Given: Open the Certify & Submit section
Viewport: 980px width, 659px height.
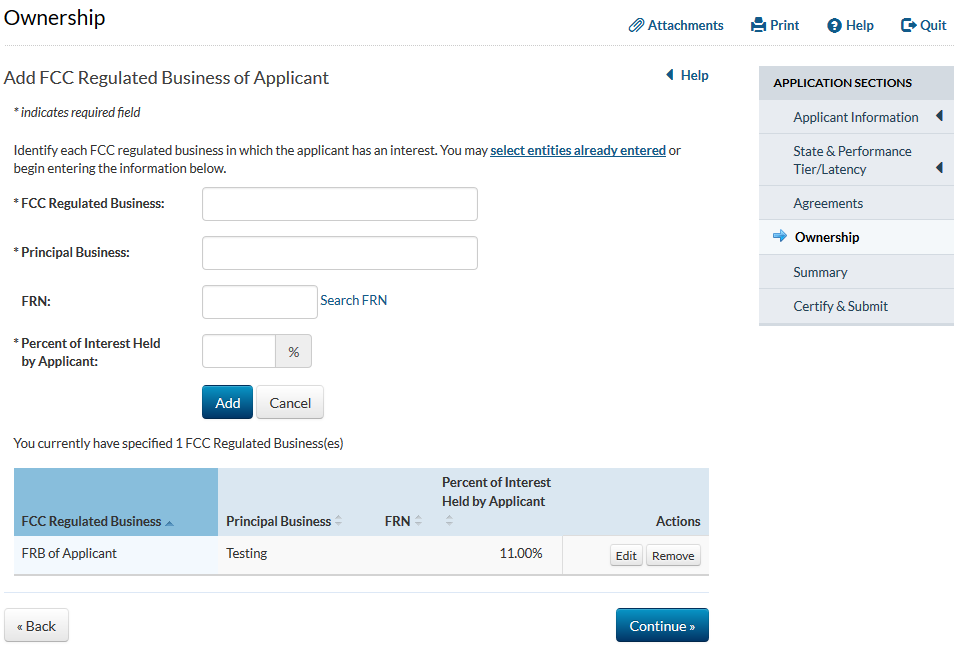Looking at the screenshot, I should pyautogui.click(x=840, y=306).
